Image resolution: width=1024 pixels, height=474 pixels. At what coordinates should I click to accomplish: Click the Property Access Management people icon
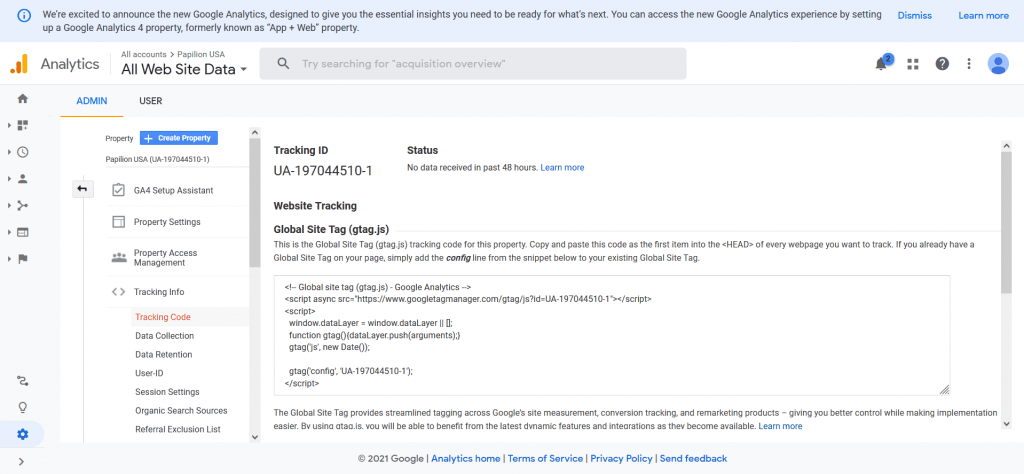(x=118, y=258)
